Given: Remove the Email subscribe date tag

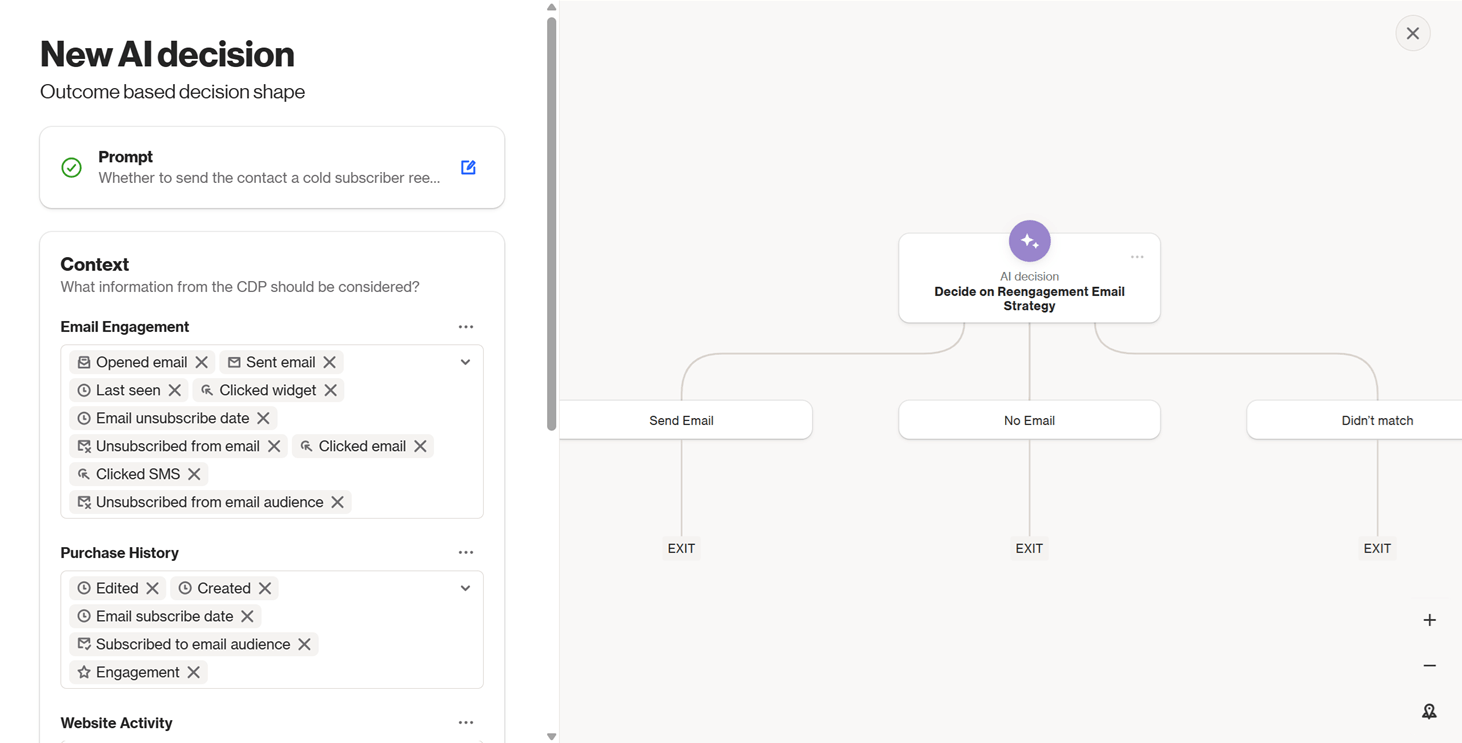Looking at the screenshot, I should click(248, 616).
